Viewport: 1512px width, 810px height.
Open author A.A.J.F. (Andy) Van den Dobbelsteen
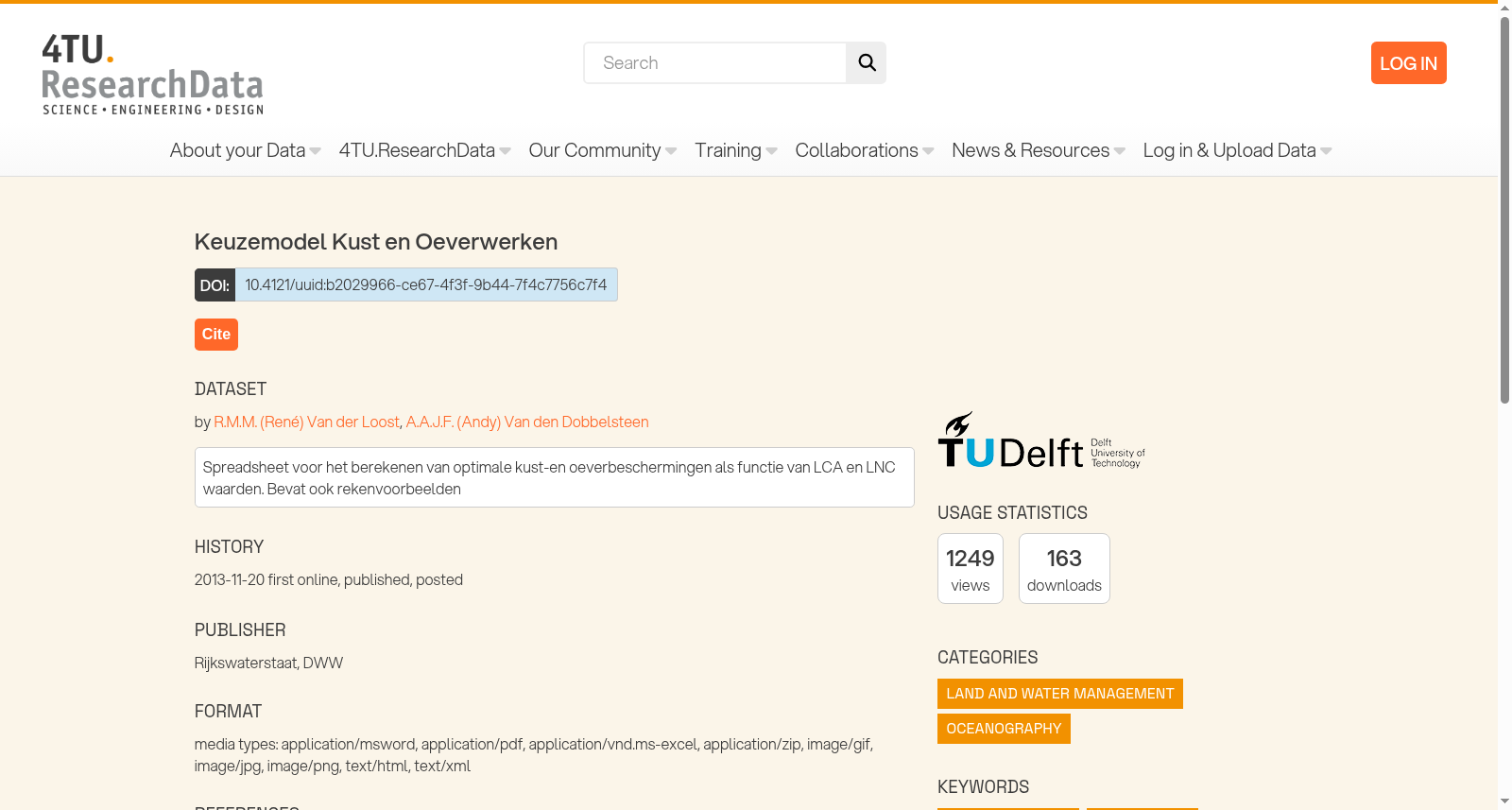coord(527,422)
